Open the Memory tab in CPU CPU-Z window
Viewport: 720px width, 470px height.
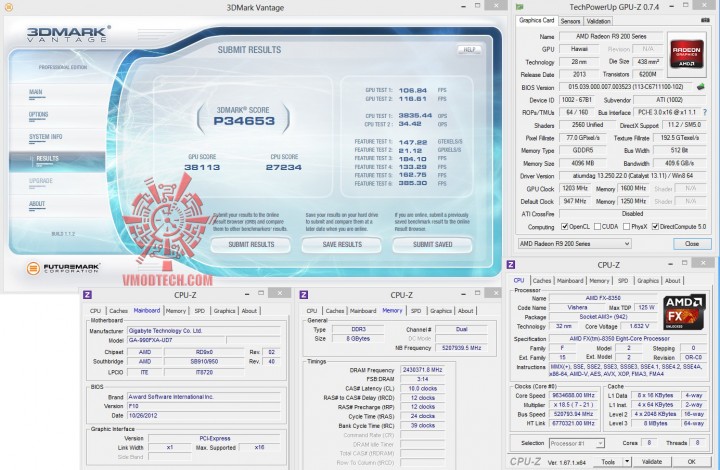tap(599, 280)
